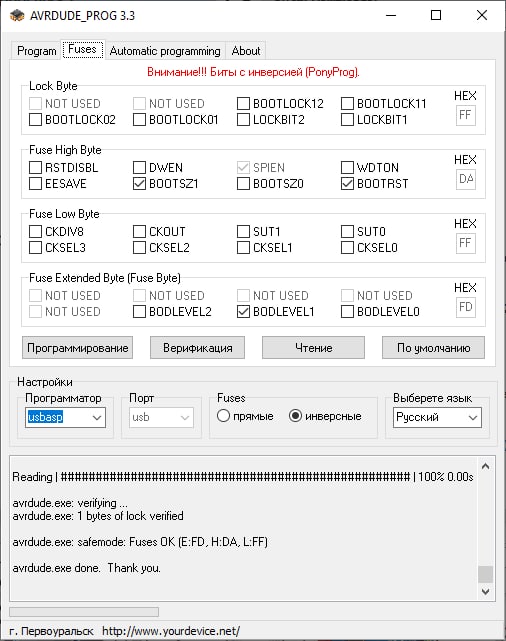Maximize the AVRDUDE_PROG window

point(436,16)
